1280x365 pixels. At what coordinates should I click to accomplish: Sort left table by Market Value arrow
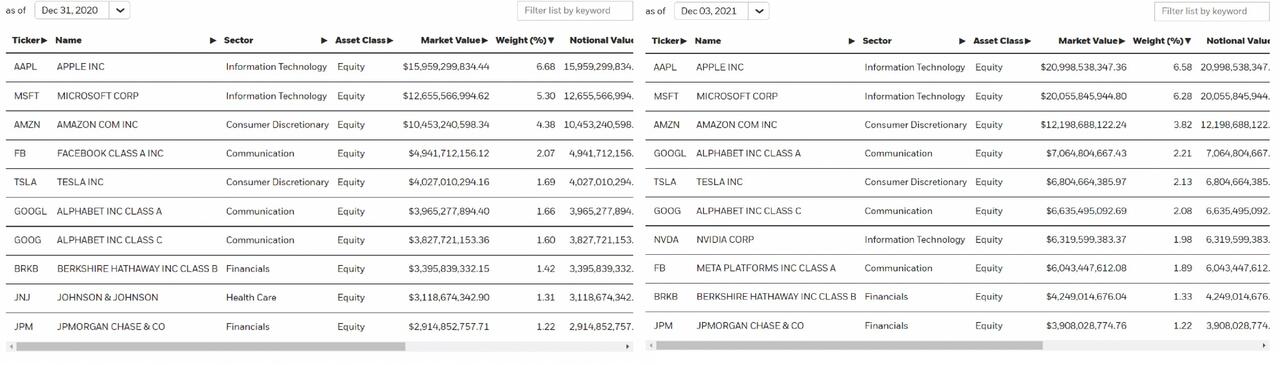pos(485,41)
